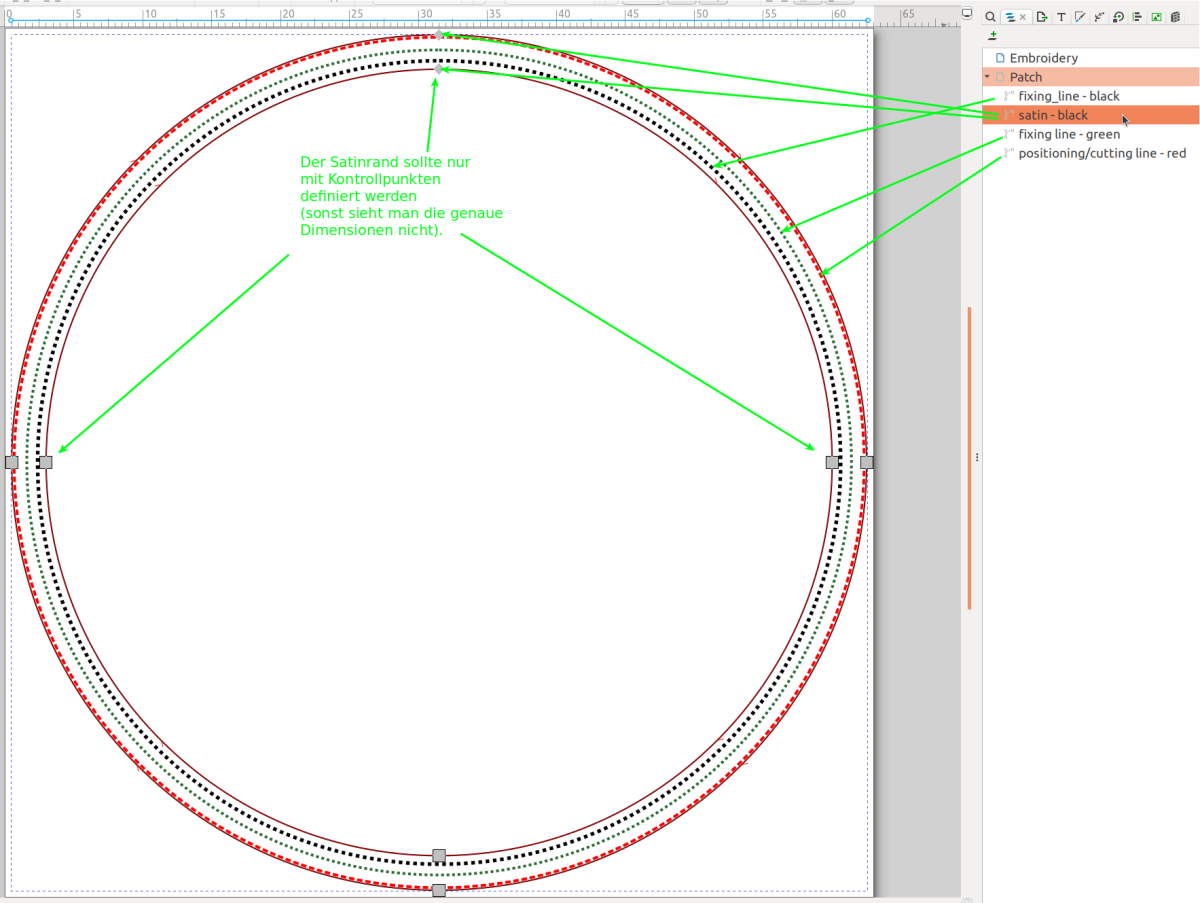Click the orange vertical canvas scrollbar
Screen dimensions: 1200x903
[x=969, y=458]
